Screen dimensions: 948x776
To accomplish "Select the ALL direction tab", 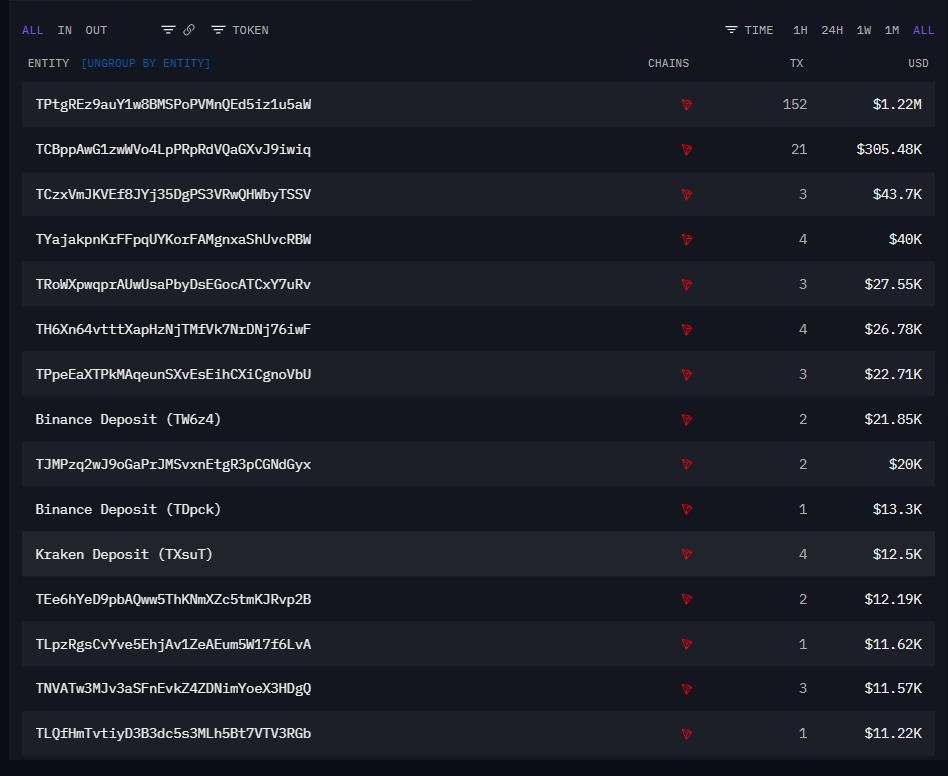I will 33,30.
